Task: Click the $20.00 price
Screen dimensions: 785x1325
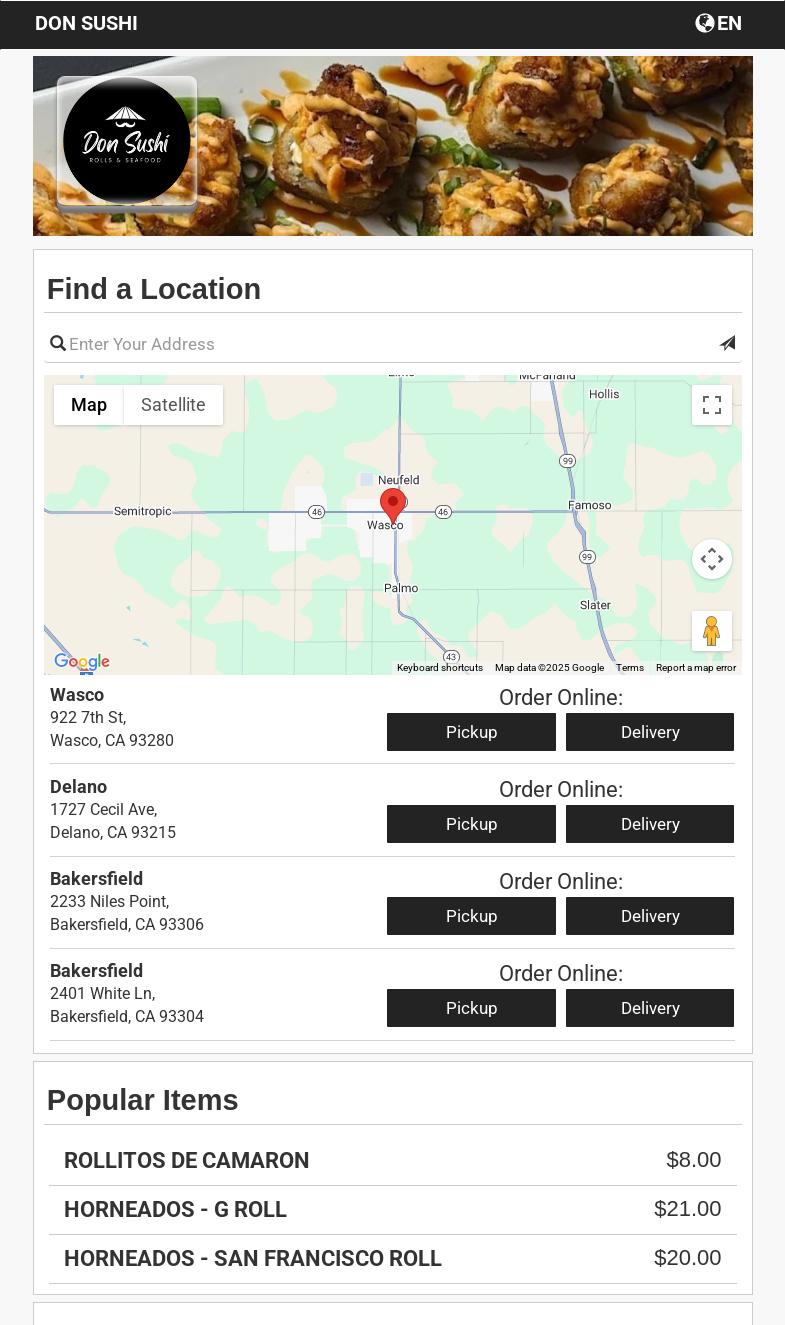Action: point(687,1258)
